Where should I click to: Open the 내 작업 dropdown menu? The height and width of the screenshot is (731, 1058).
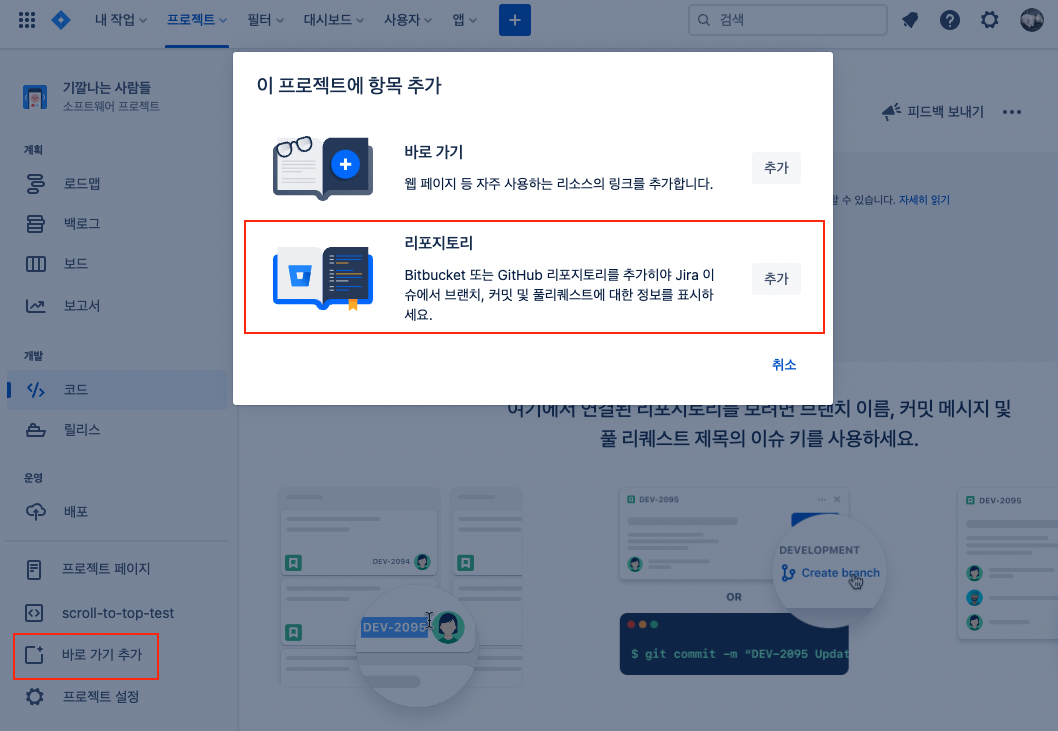click(121, 20)
